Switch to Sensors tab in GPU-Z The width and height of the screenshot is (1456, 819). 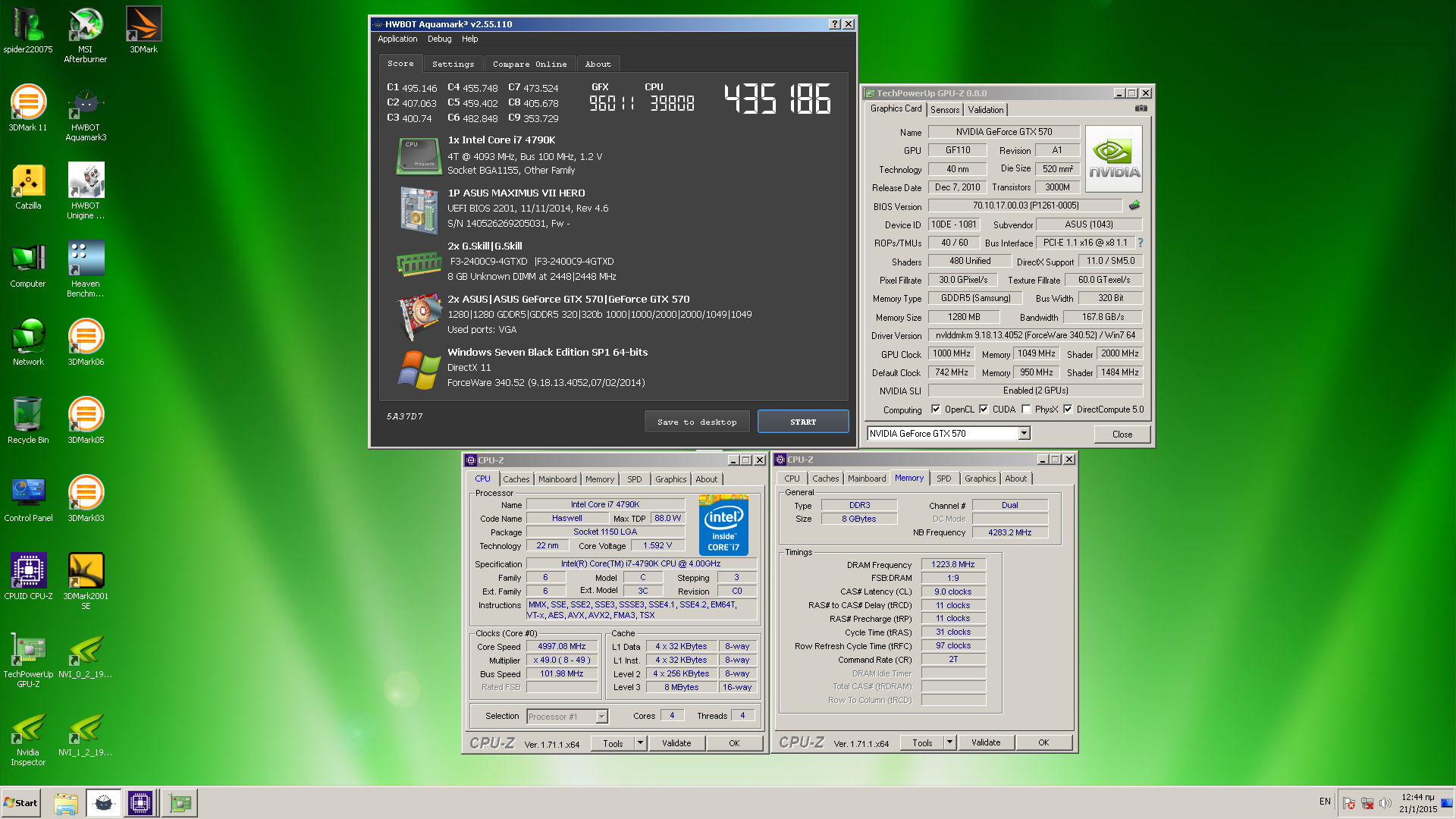click(945, 110)
